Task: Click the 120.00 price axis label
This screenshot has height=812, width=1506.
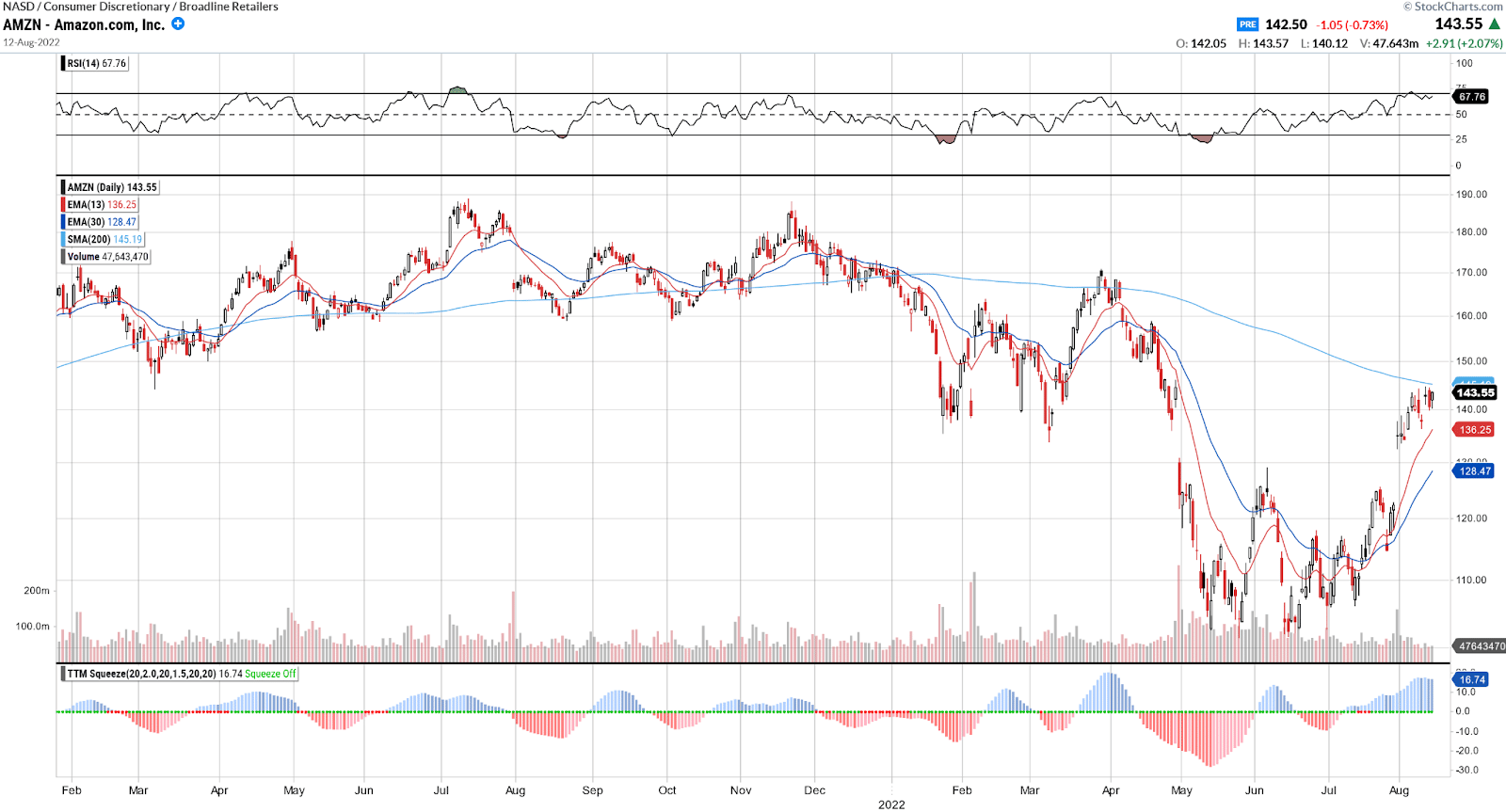Action: pos(1472,518)
